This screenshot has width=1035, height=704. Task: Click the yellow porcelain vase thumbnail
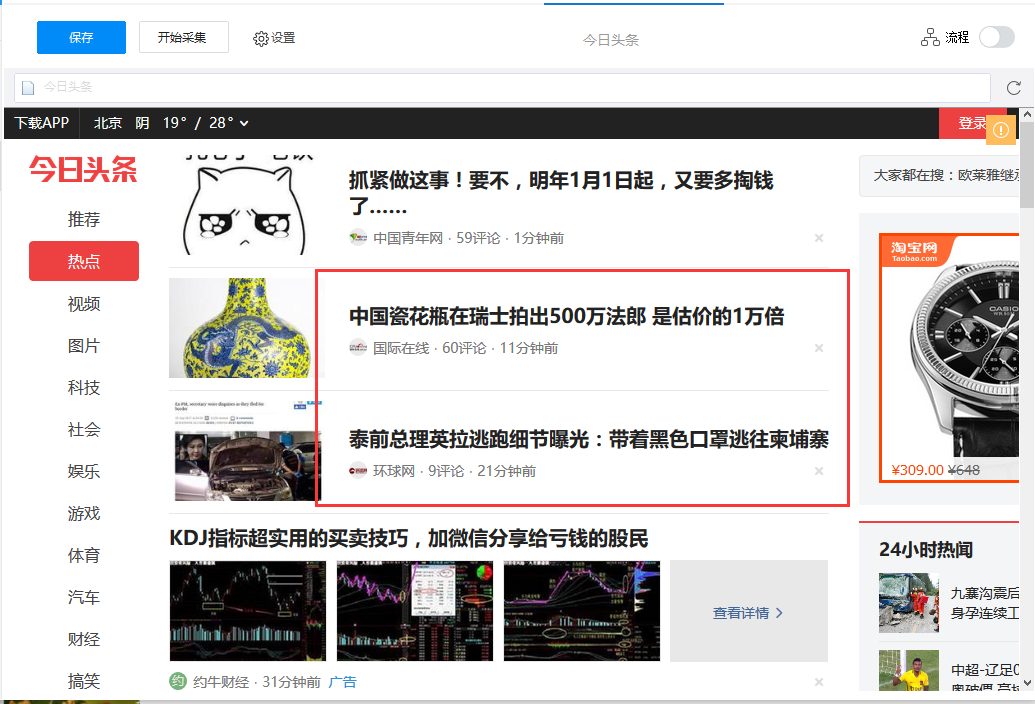[243, 328]
